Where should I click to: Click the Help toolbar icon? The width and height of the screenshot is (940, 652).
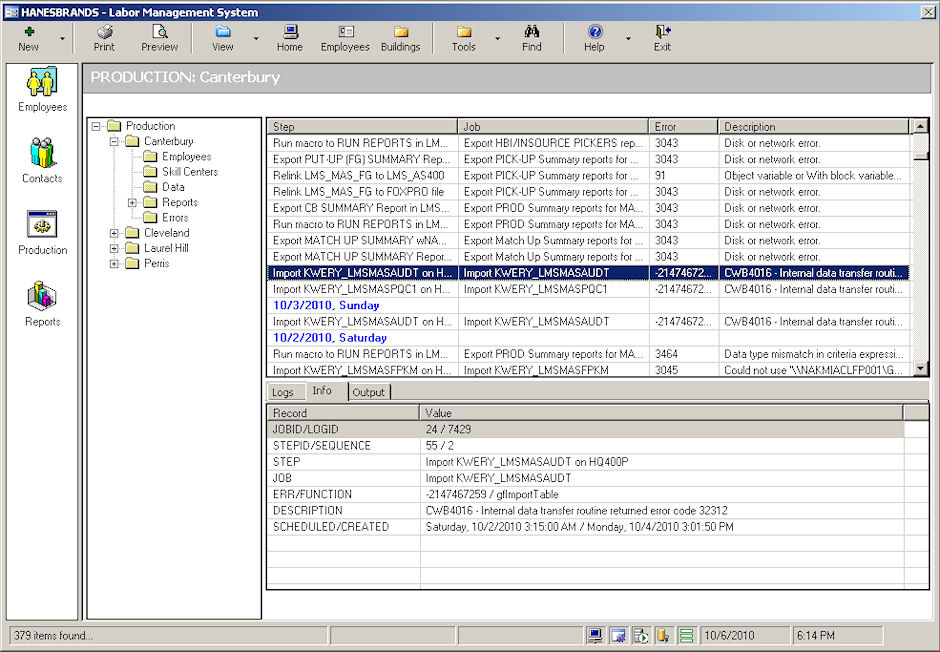click(x=594, y=38)
